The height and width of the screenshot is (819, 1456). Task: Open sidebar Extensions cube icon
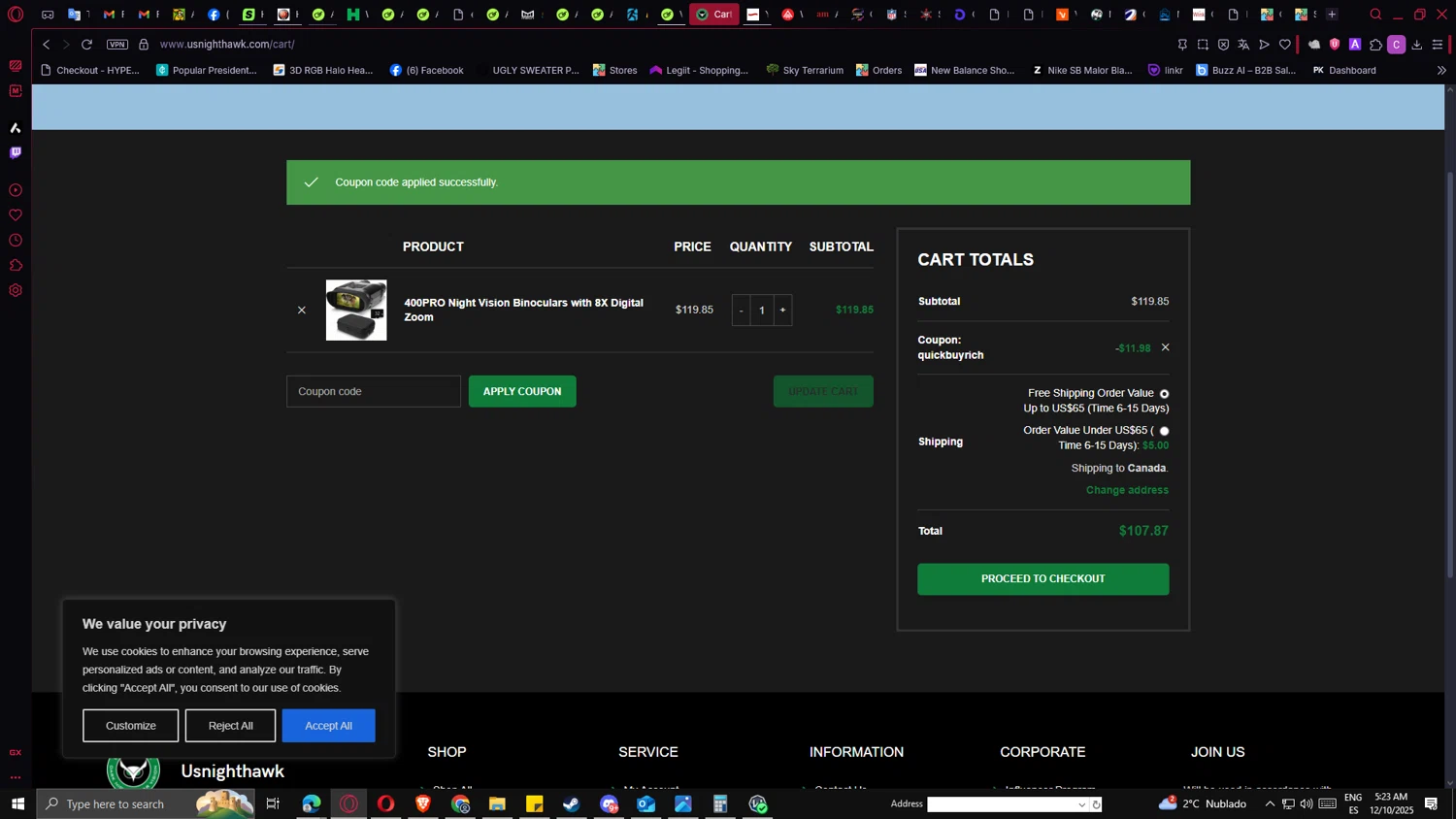pyautogui.click(x=16, y=266)
